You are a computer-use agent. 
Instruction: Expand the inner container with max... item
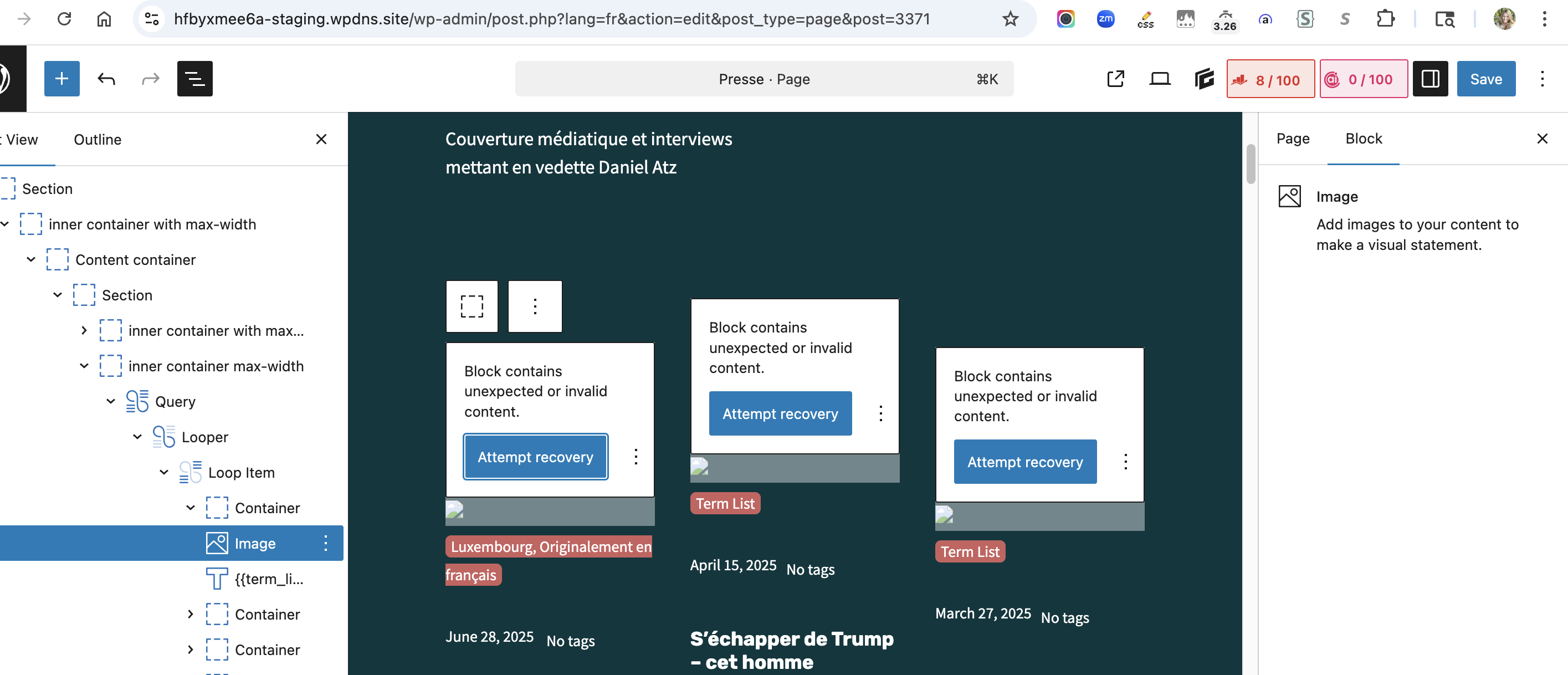pos(84,330)
